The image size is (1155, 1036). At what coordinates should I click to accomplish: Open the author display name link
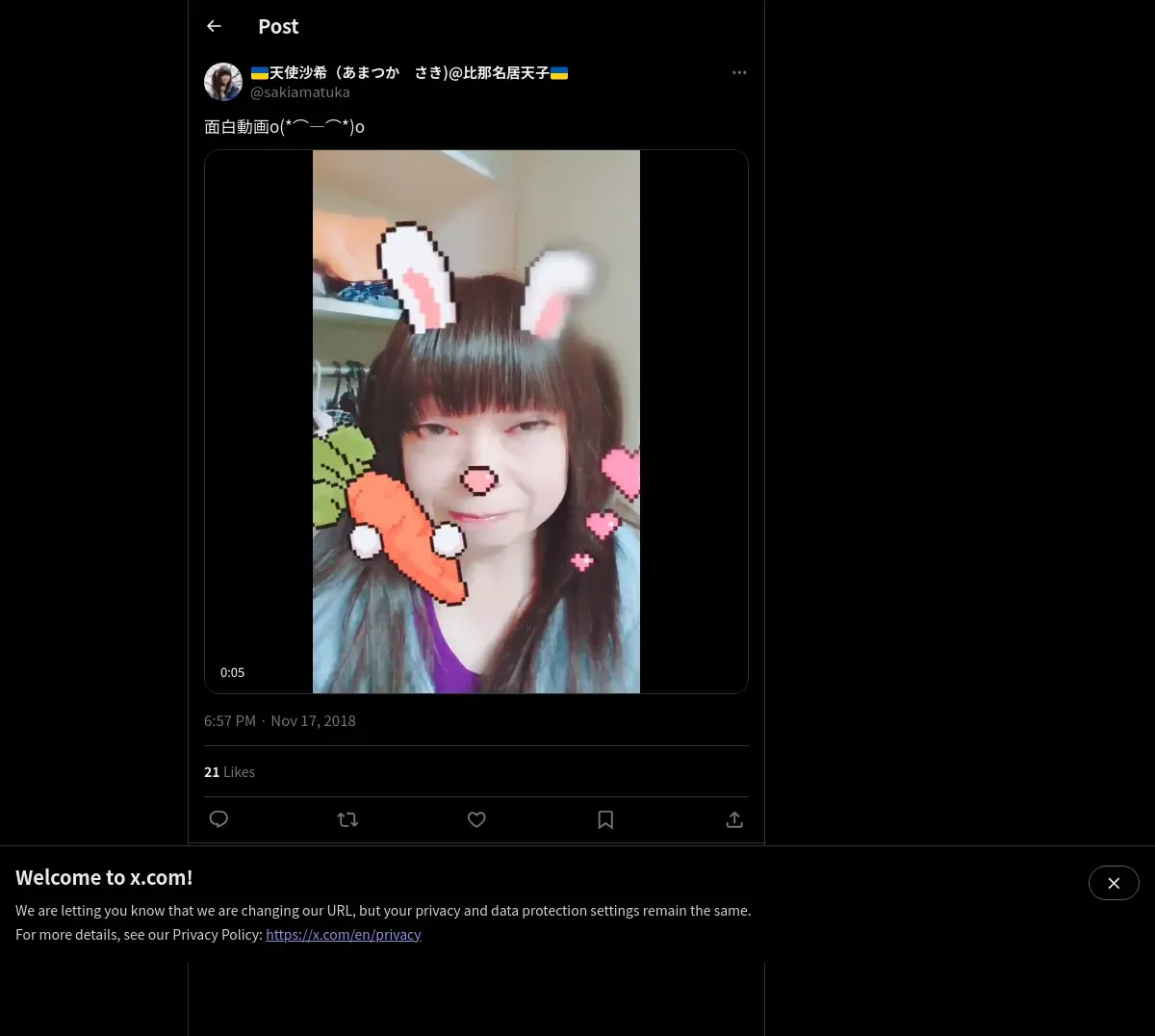409,72
